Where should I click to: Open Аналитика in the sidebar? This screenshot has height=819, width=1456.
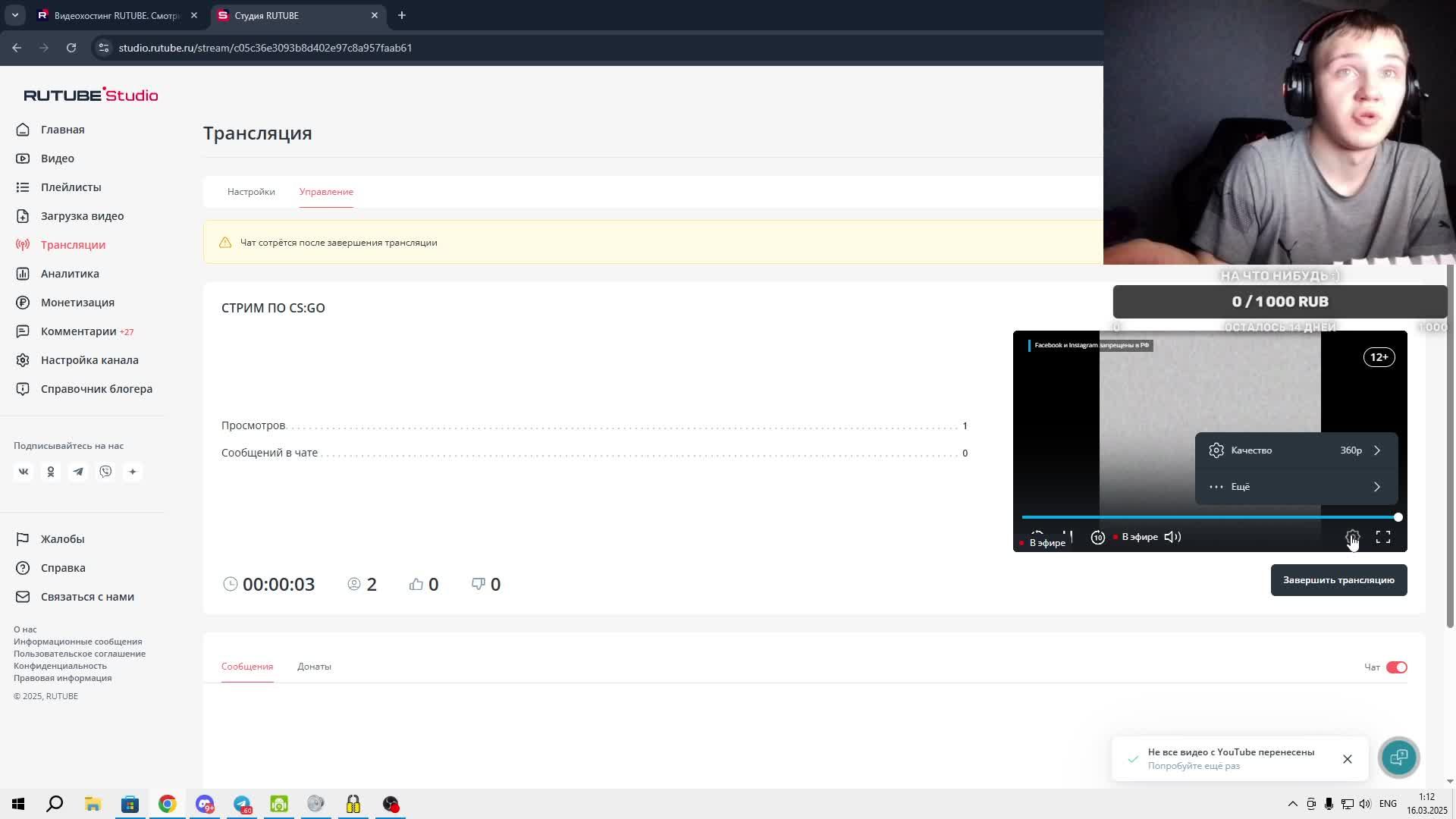70,274
